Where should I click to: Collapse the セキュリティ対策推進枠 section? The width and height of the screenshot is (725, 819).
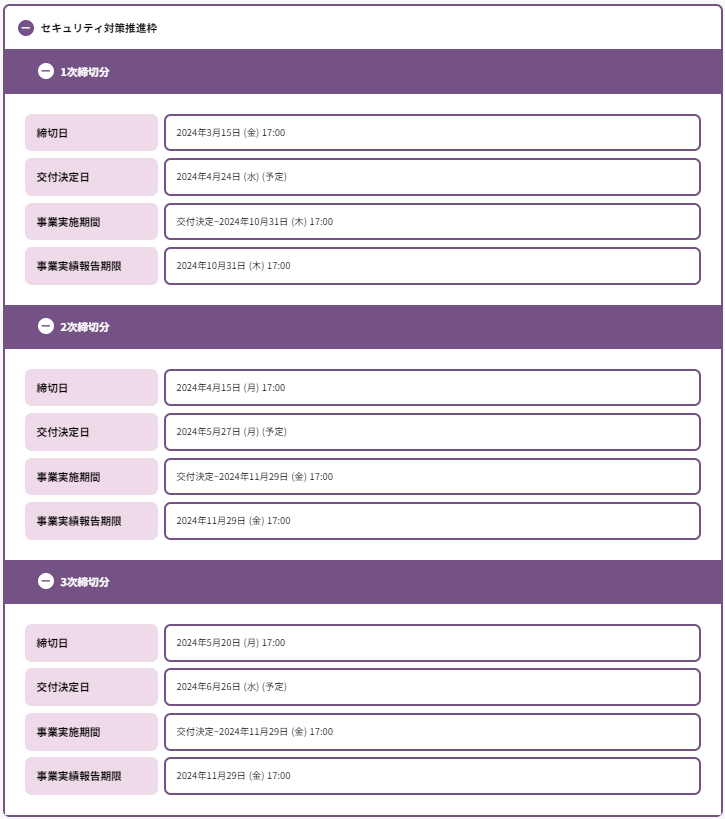point(26,28)
